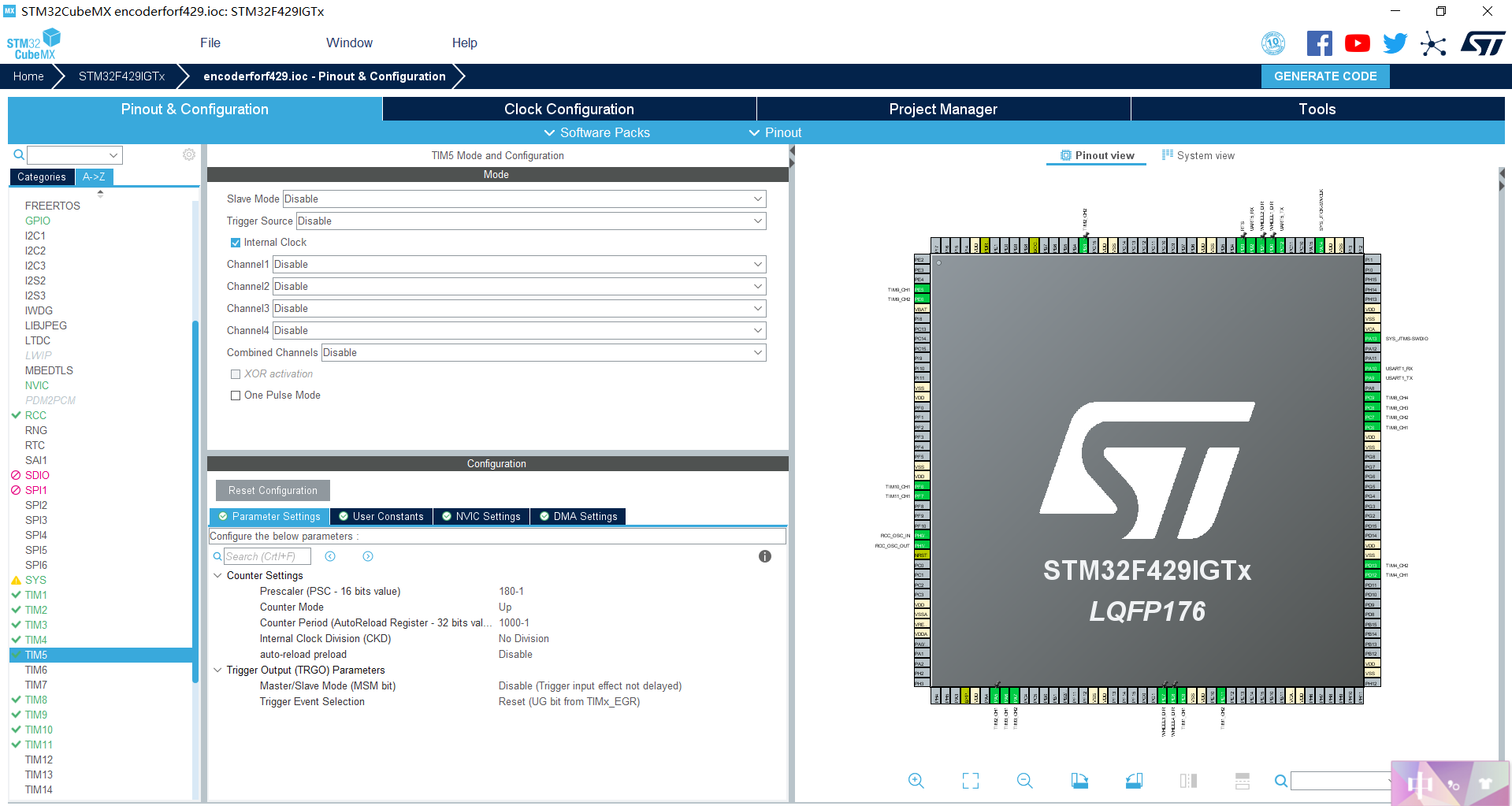Switch to the Clock Configuration tab

coord(569,109)
